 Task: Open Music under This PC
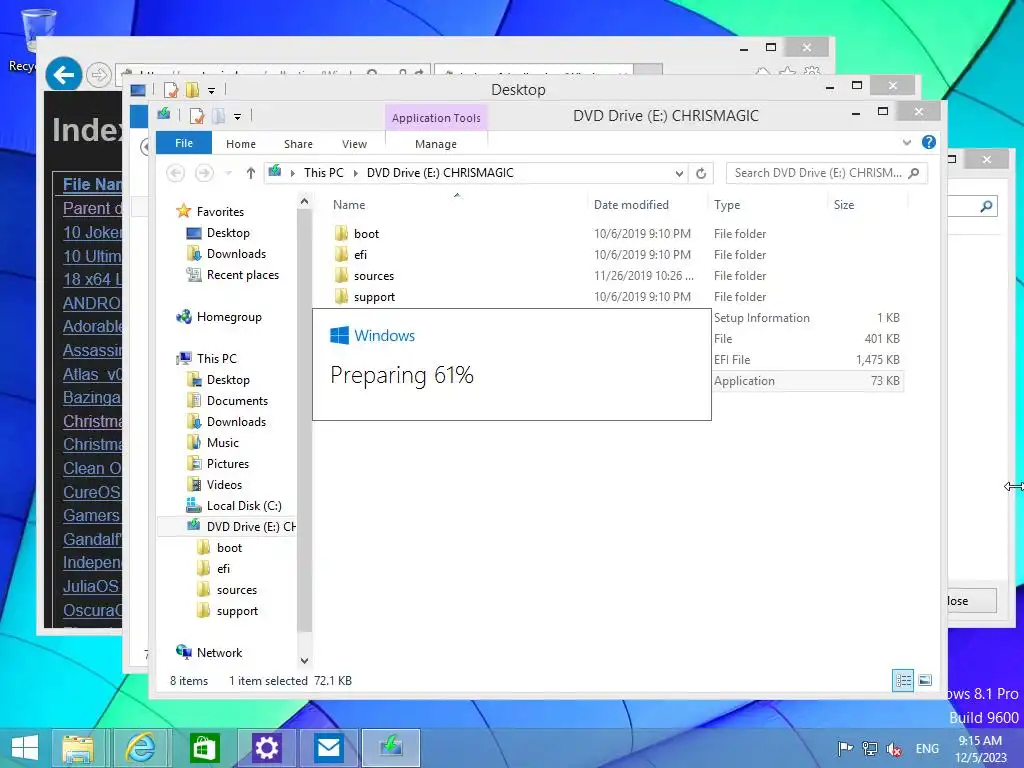(223, 442)
